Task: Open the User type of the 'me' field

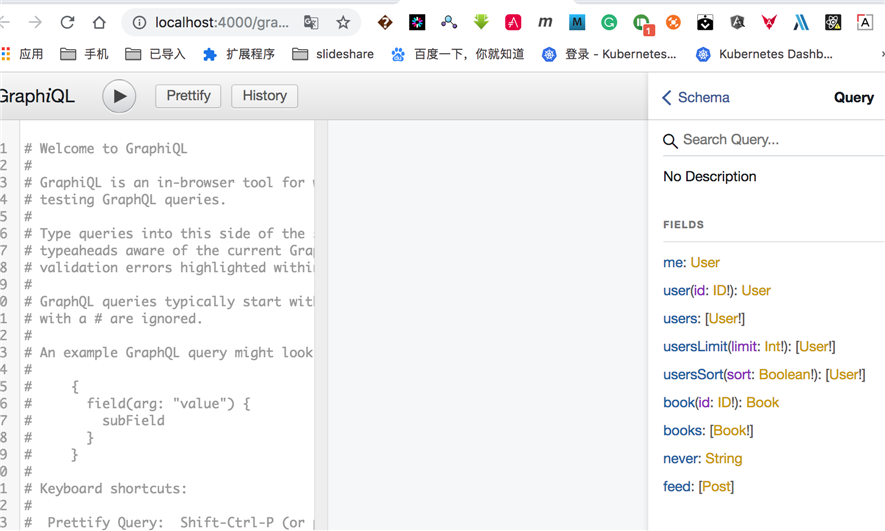Action: 705,262
